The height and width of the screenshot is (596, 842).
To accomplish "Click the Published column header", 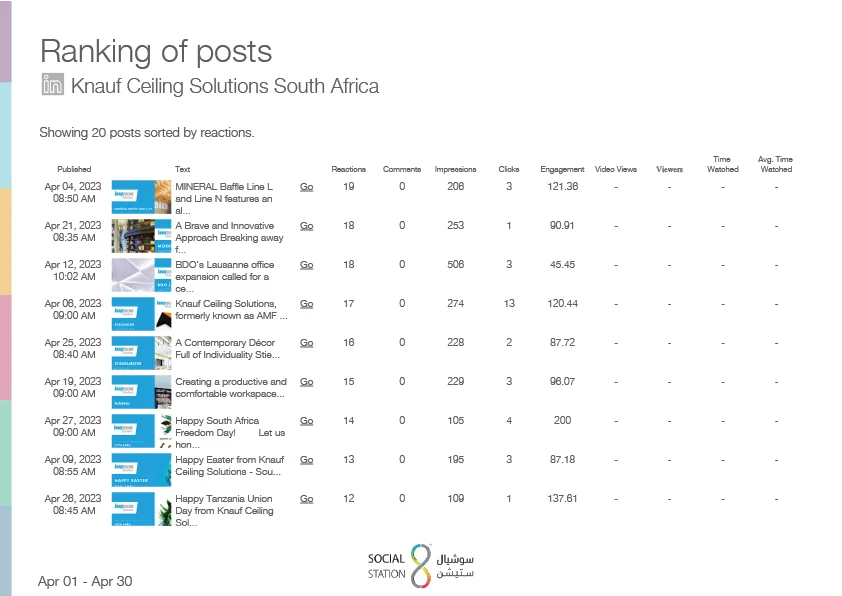I will pyautogui.click(x=74, y=170).
